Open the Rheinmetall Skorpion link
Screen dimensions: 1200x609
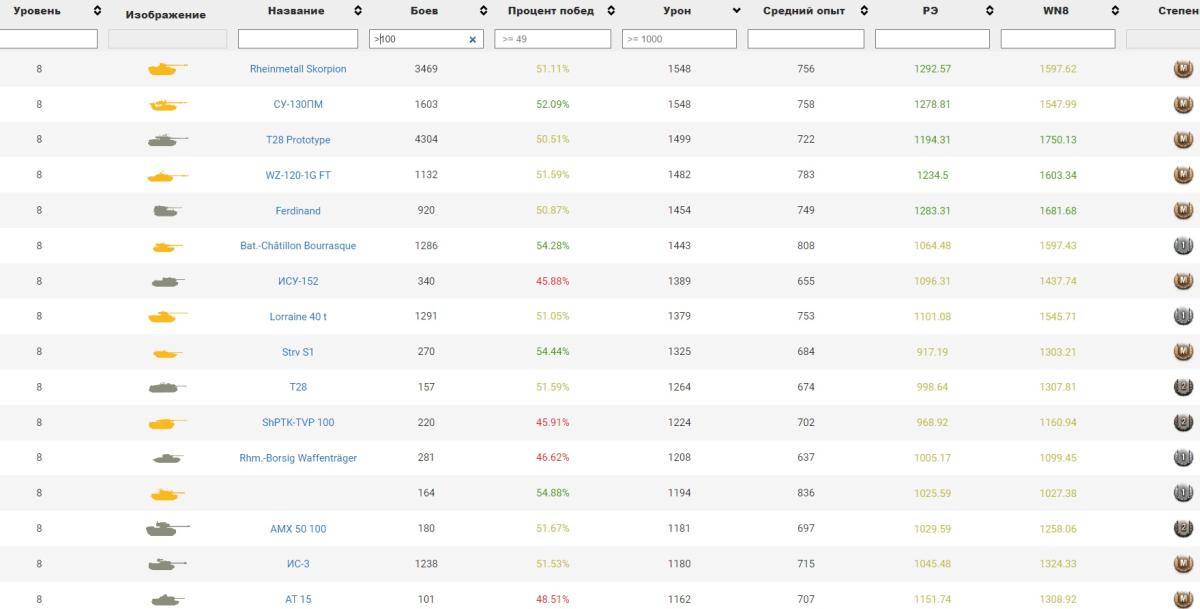(x=298, y=69)
